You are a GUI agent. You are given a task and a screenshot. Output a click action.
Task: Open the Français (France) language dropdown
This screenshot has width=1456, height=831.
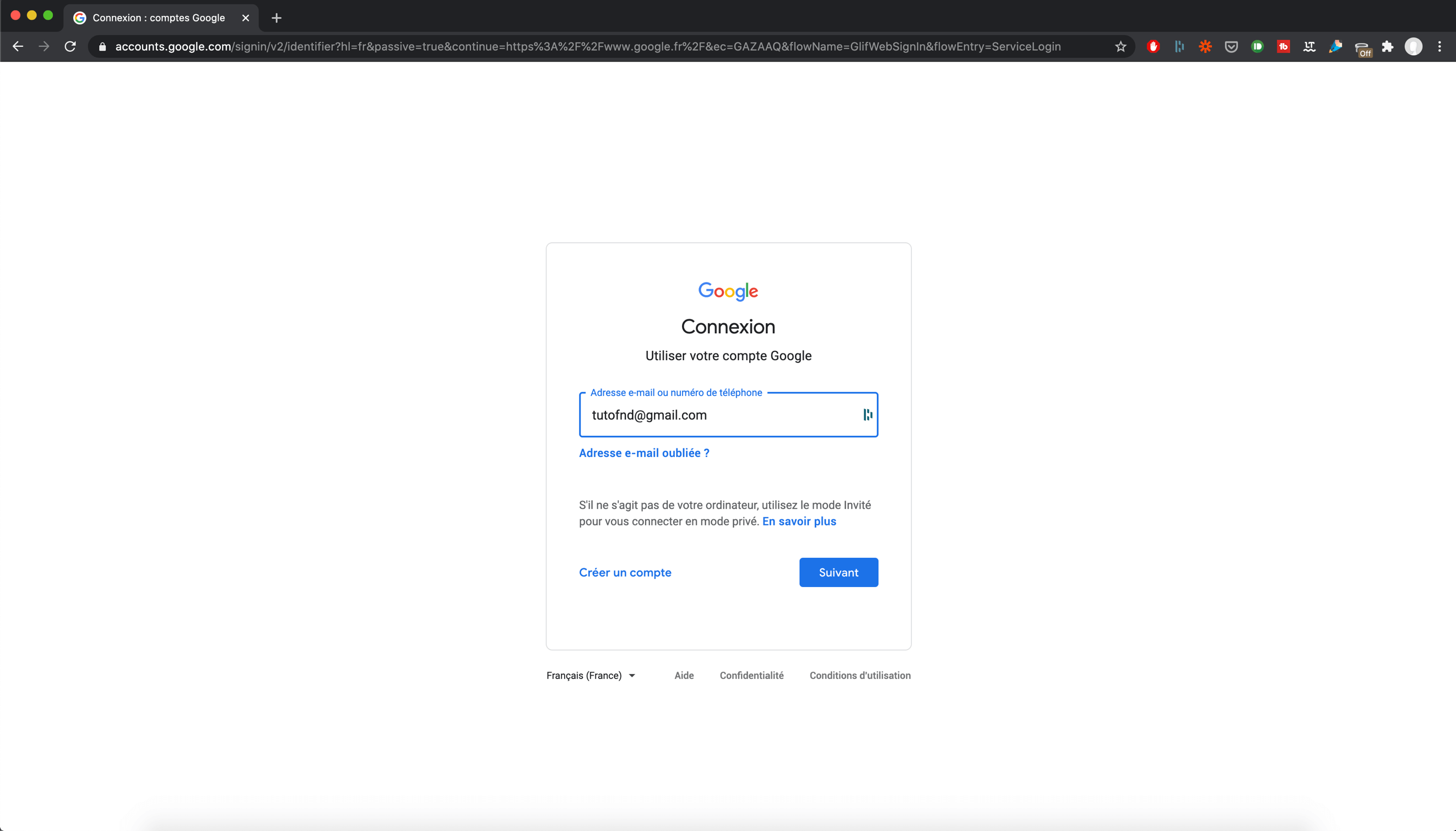click(x=591, y=675)
